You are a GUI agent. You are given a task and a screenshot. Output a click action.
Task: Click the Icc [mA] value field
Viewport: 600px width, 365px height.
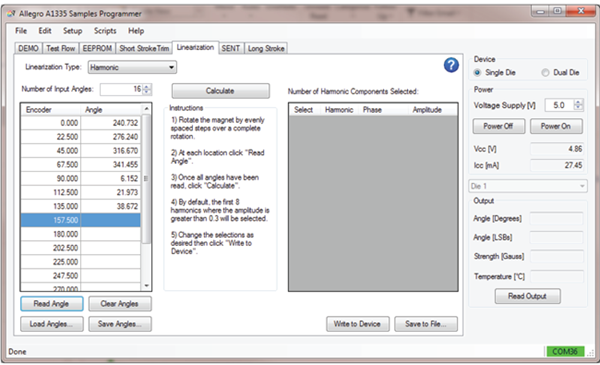coord(556,165)
